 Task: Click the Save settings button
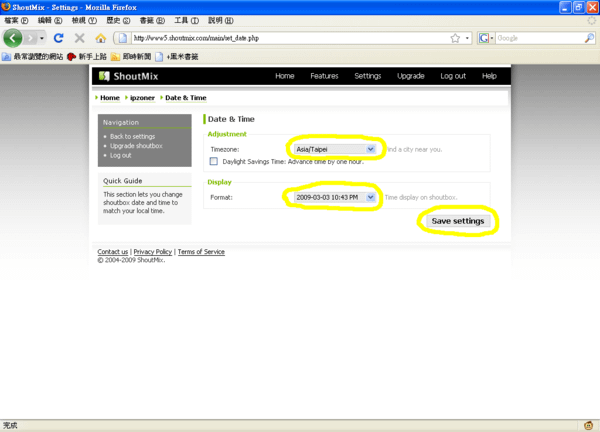pos(458,221)
